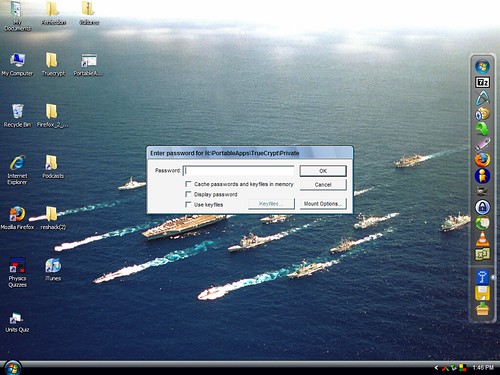
Task: Click the Keyfiles... button
Action: (271, 204)
